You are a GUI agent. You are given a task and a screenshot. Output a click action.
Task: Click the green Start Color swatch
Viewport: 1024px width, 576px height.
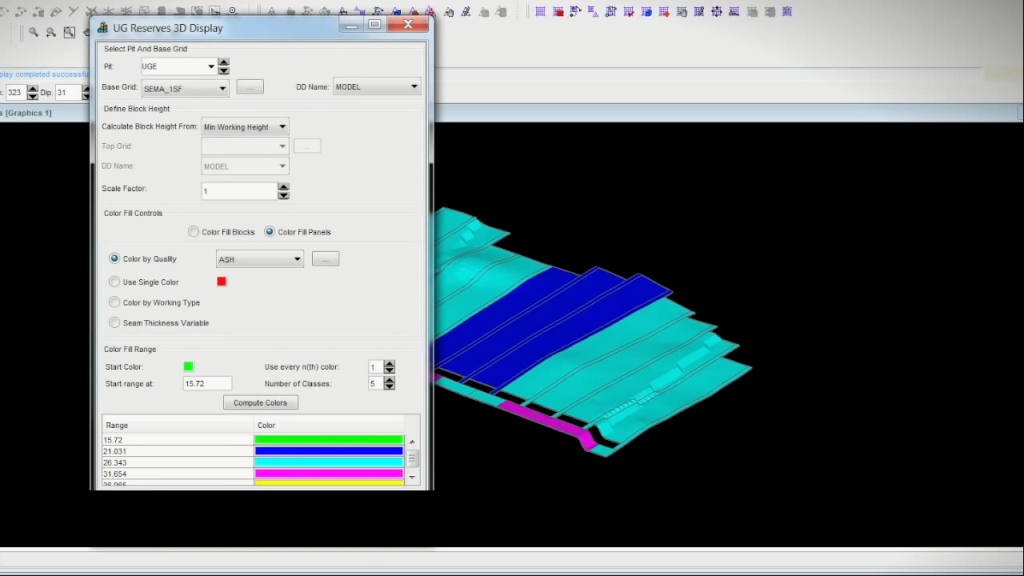tap(188, 367)
